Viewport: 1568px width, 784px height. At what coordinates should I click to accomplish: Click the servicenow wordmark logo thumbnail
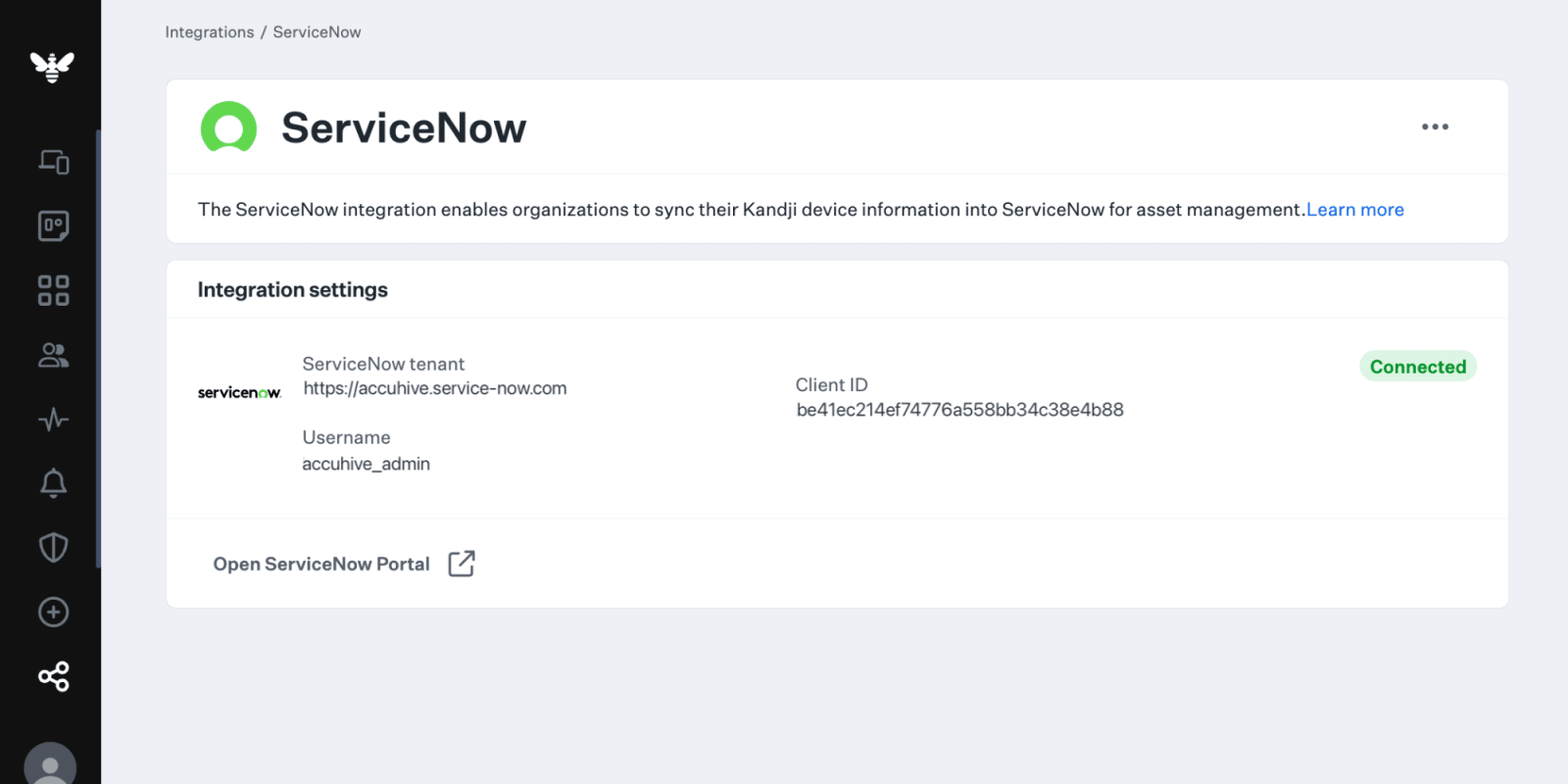(x=239, y=391)
